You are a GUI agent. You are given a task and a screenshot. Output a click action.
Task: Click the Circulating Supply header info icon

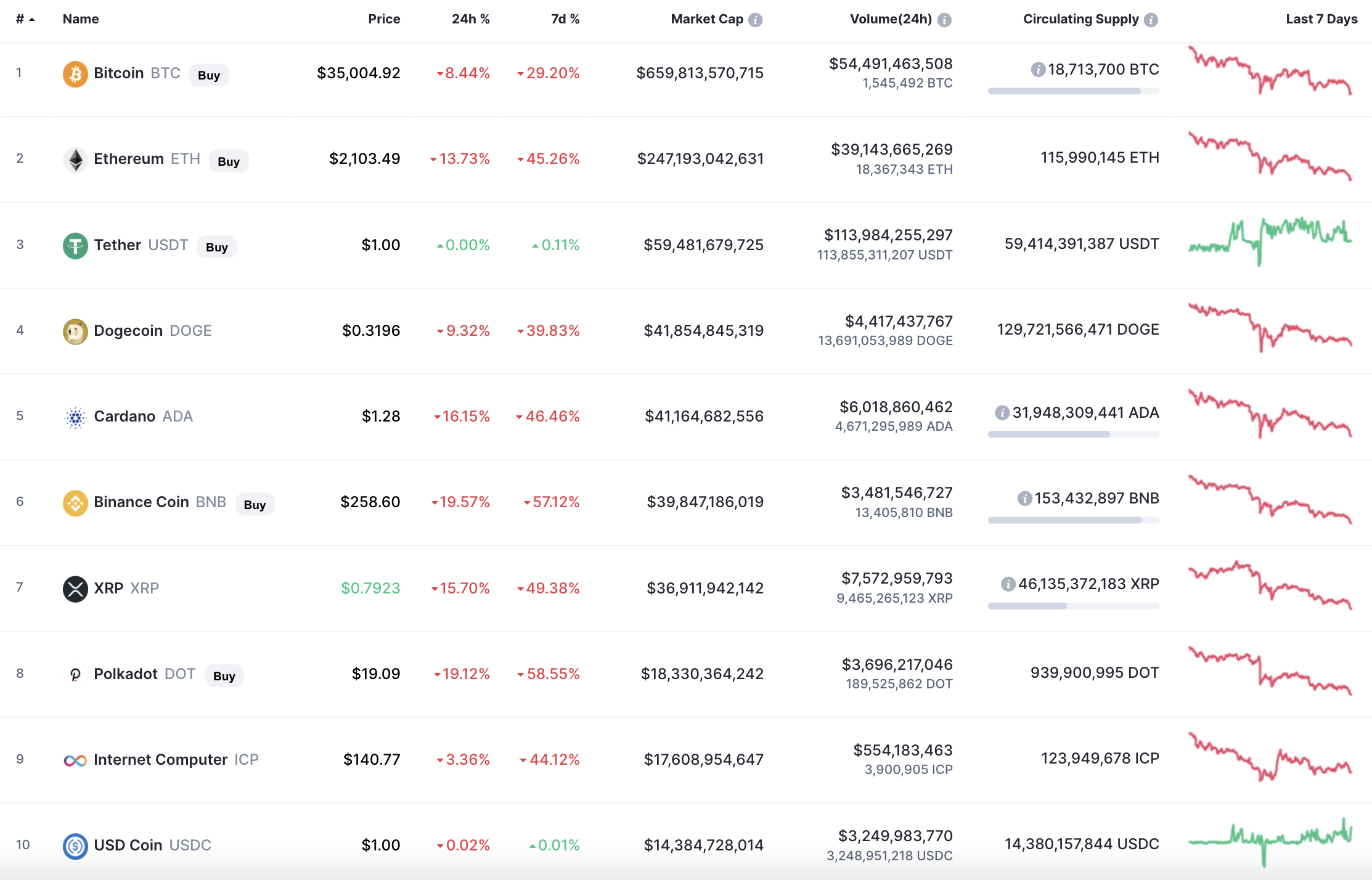pyautogui.click(x=1151, y=20)
